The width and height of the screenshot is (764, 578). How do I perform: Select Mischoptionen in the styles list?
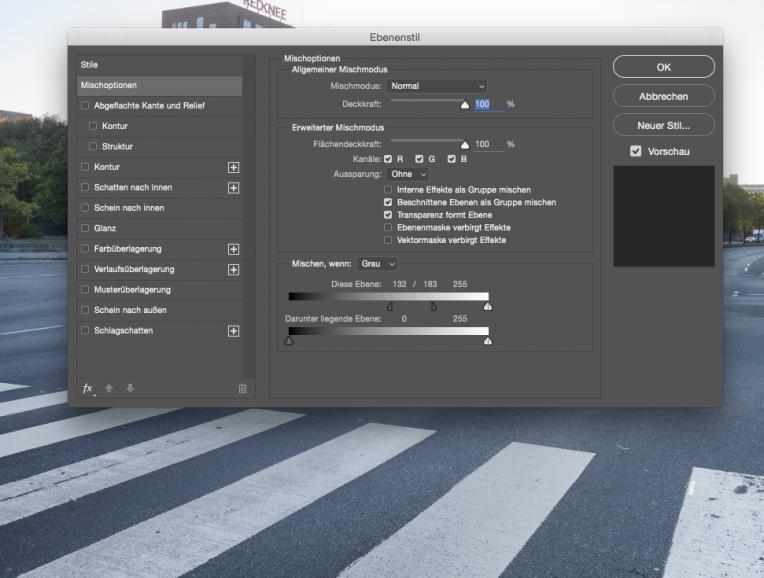click(159, 85)
